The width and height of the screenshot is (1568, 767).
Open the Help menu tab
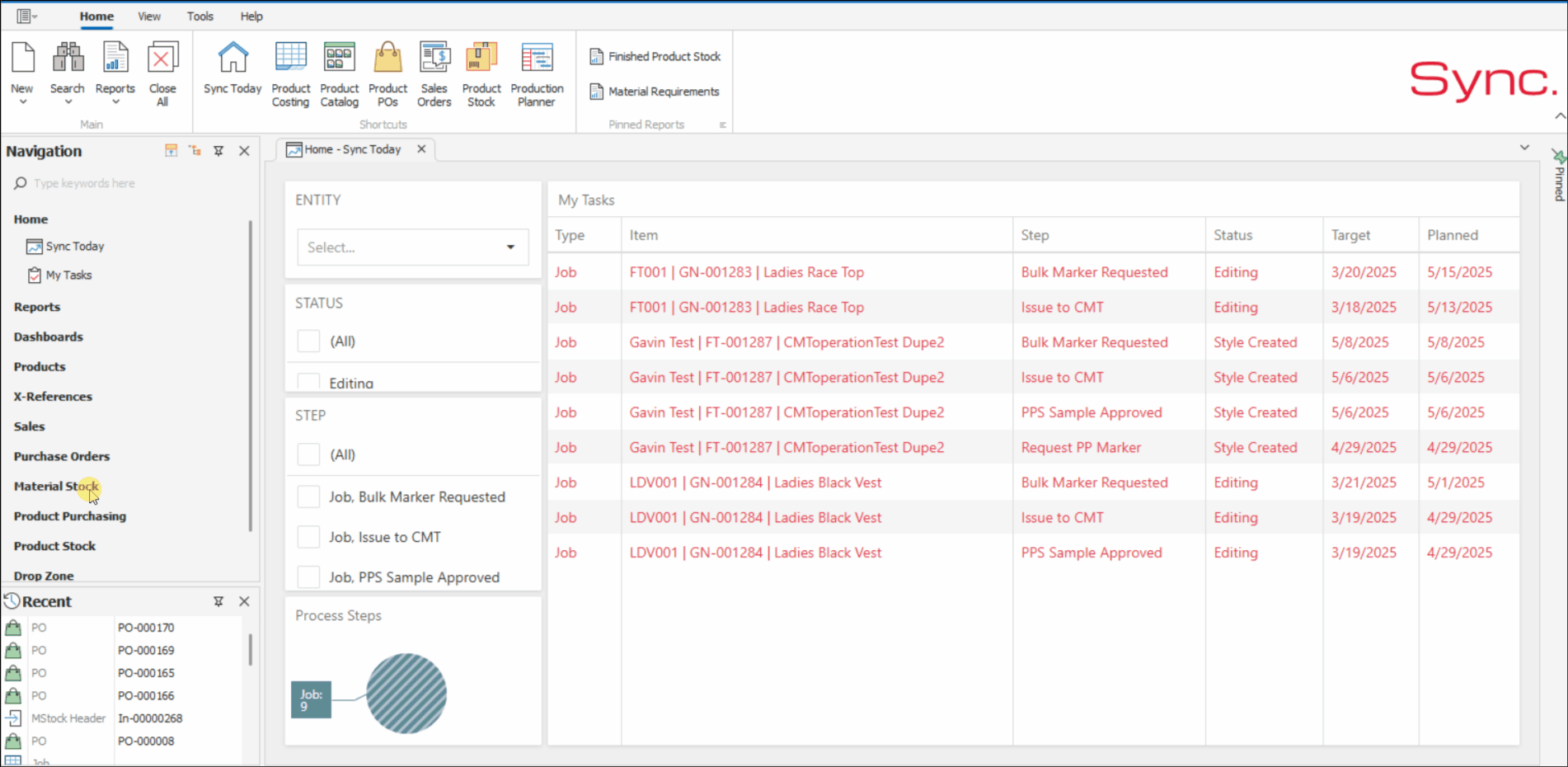tap(251, 16)
